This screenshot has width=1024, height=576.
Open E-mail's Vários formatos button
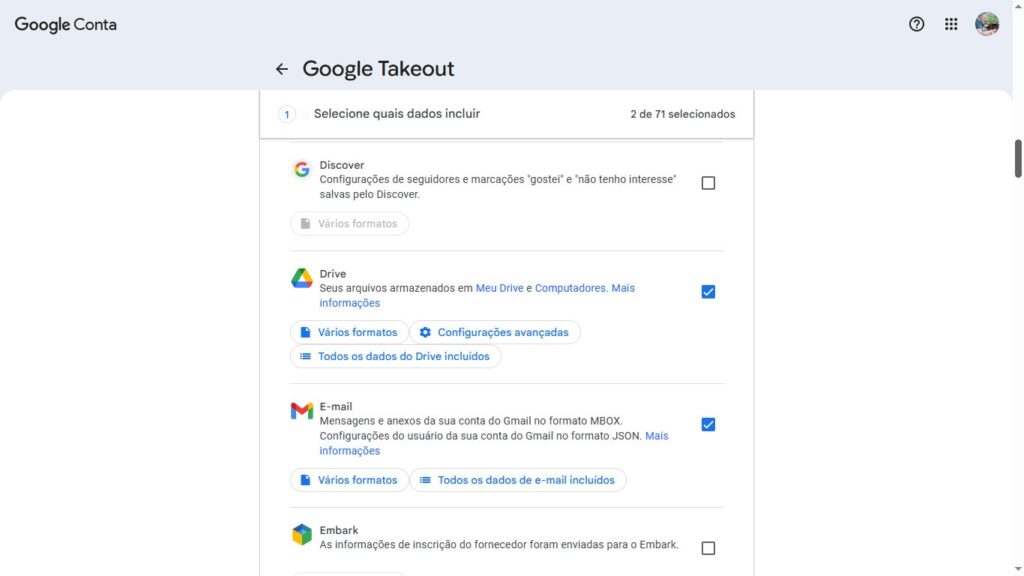(x=349, y=480)
